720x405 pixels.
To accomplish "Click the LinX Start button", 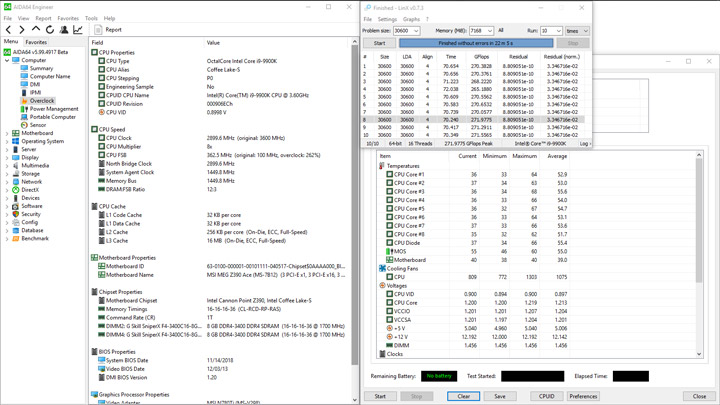I will (379, 43).
